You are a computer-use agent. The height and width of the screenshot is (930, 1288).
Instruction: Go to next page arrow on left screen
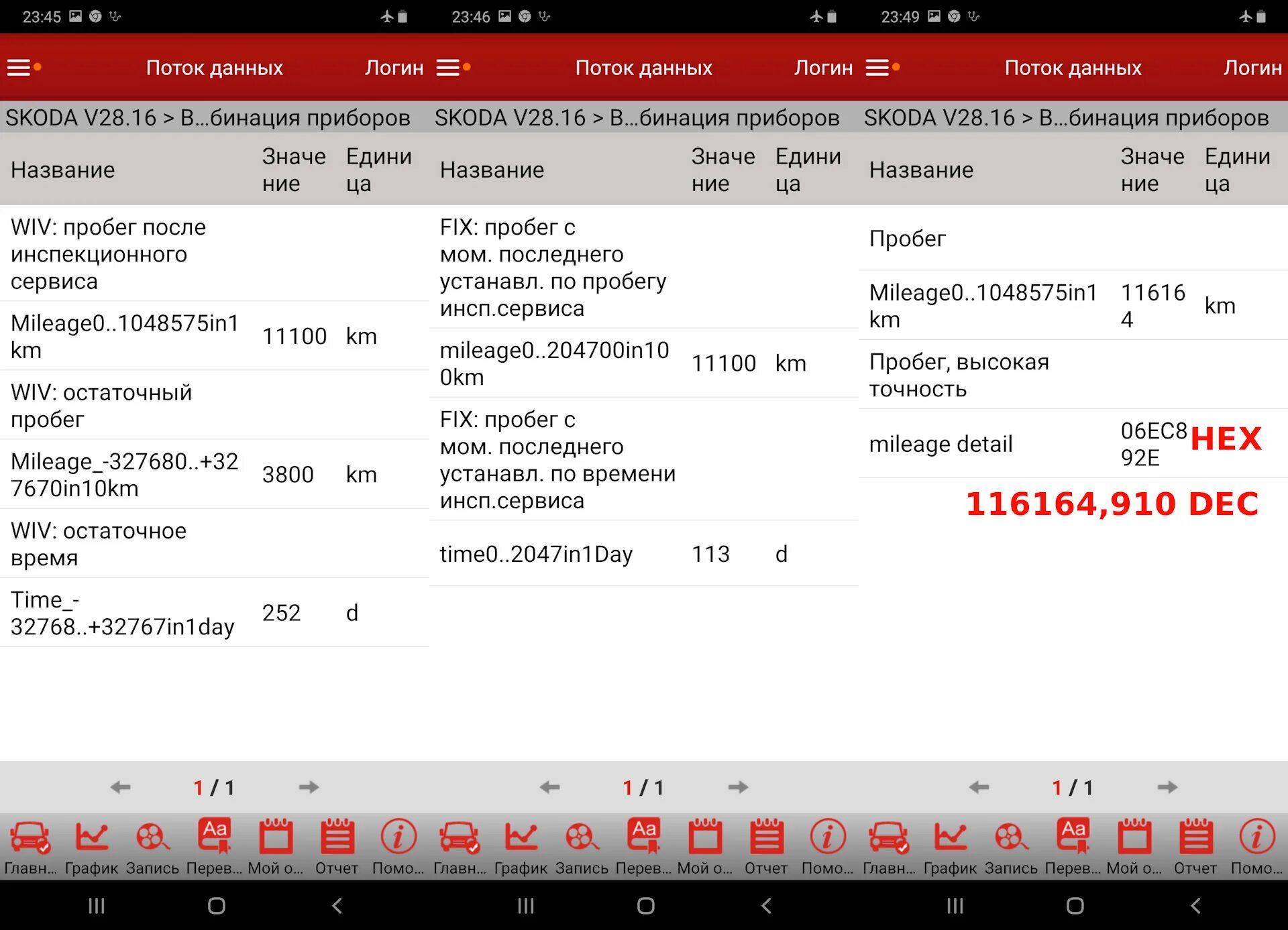click(x=309, y=787)
